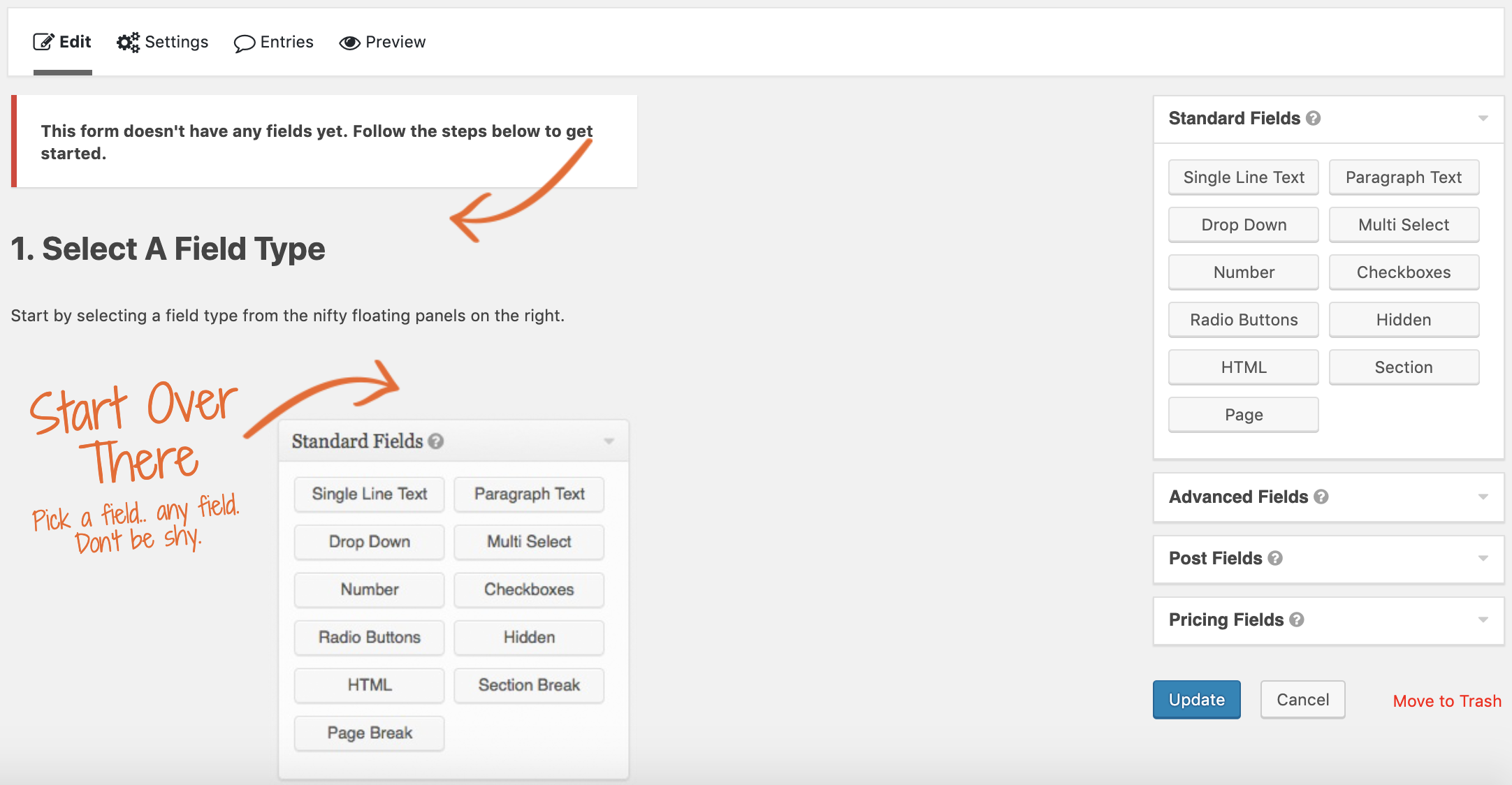The width and height of the screenshot is (1512, 785).
Task: Open the Pricing Fields help icon
Action: click(1298, 619)
